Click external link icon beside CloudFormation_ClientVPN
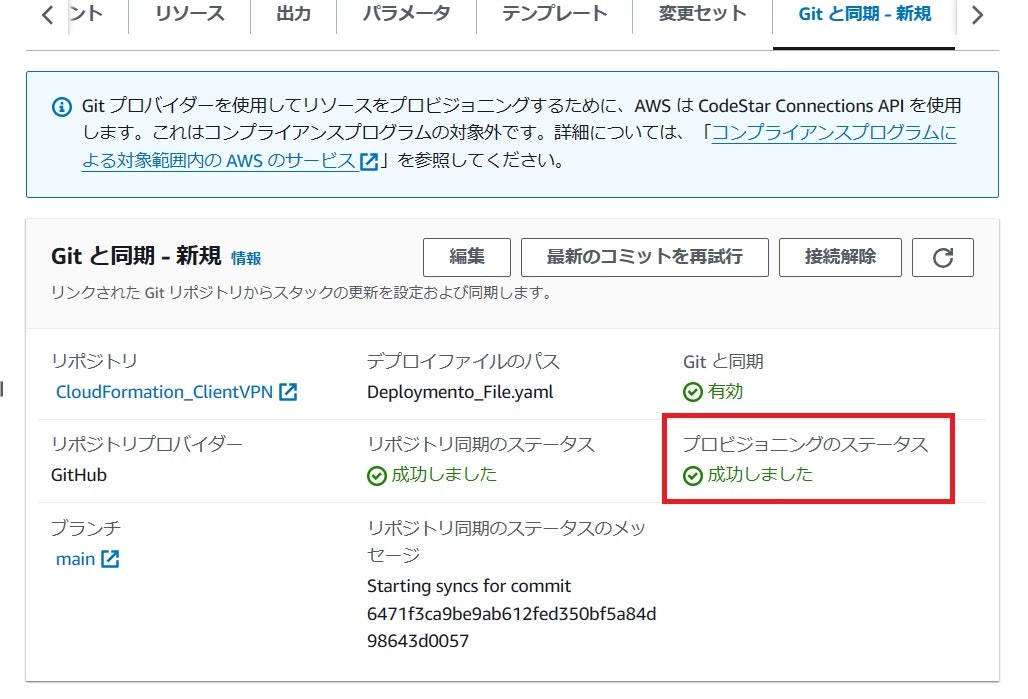Viewport: 1028px width, 699px height. point(288,392)
